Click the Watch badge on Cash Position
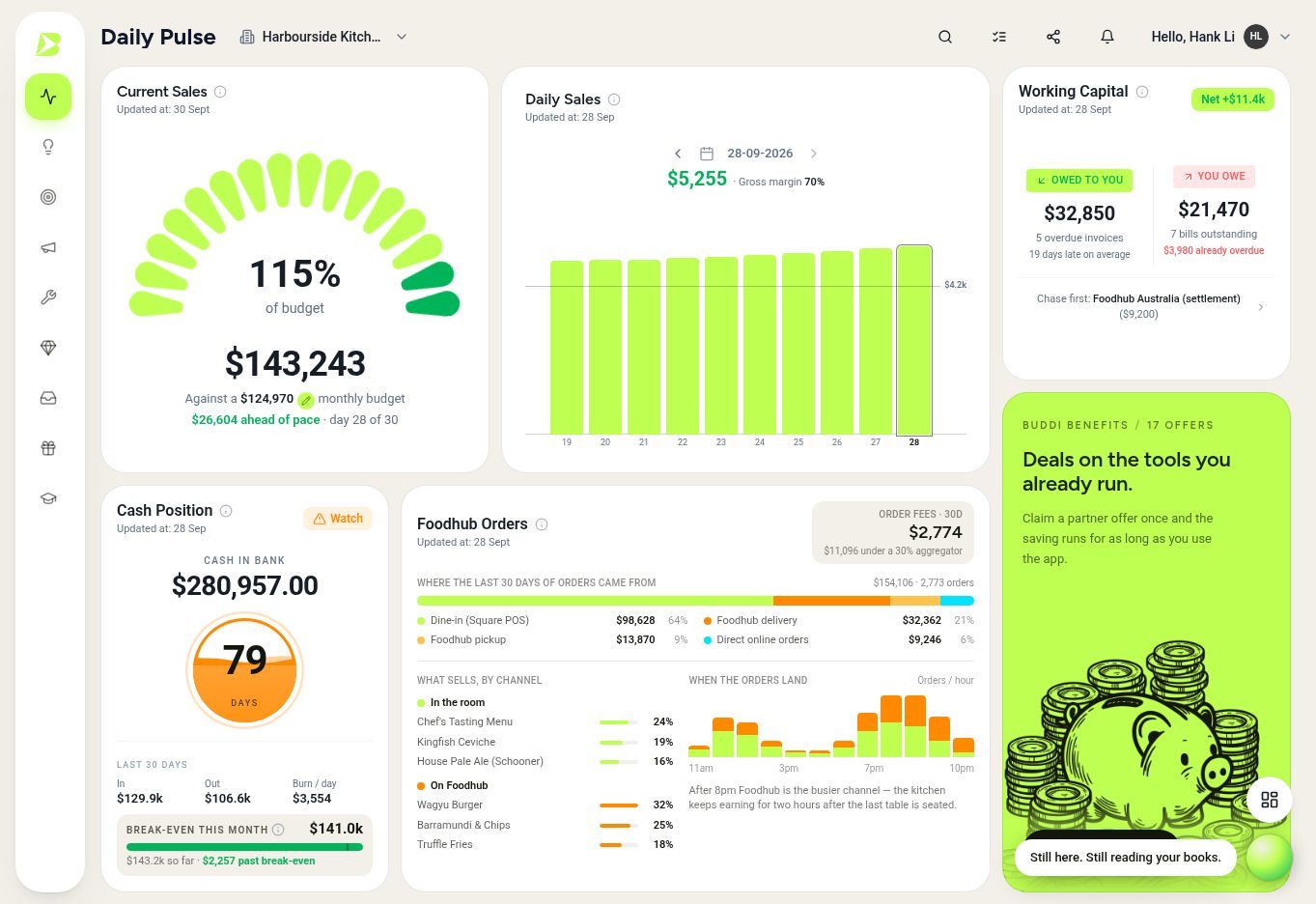The width and height of the screenshot is (1316, 904). point(338,519)
